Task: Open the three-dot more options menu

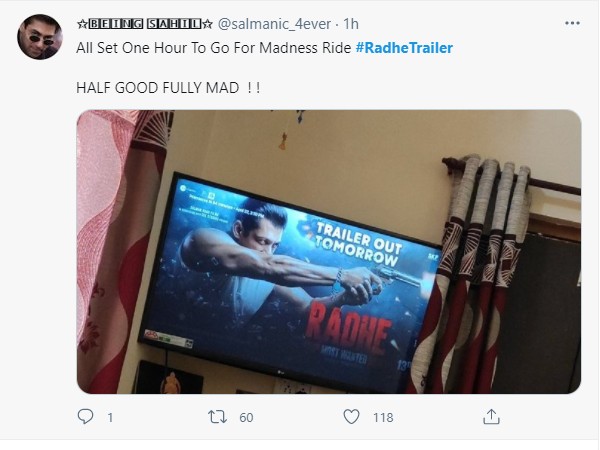Action: [x=572, y=23]
